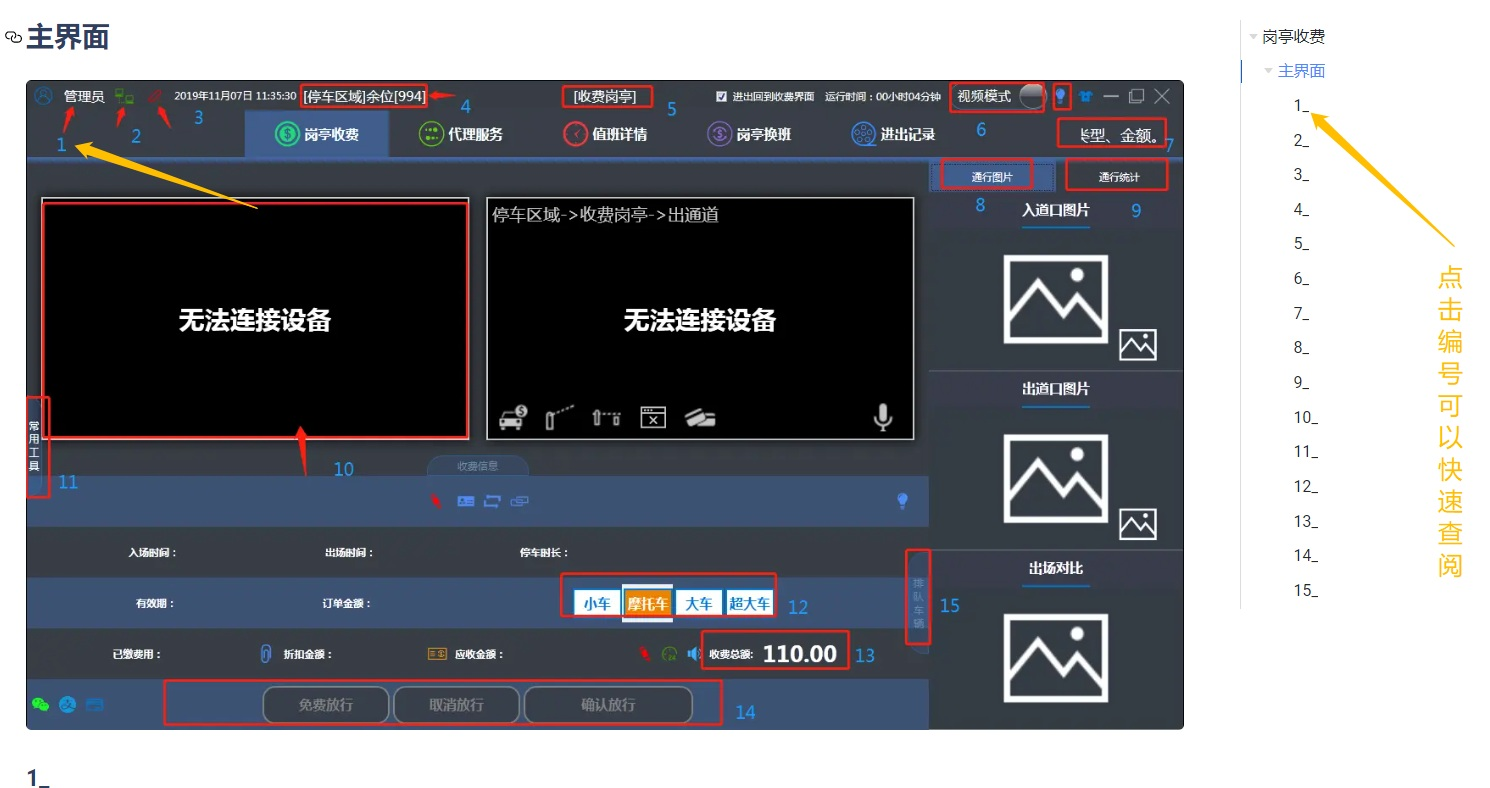Viewport: 1490px width, 788px height.
Task: Click the red link status icon
Action: coord(155,96)
